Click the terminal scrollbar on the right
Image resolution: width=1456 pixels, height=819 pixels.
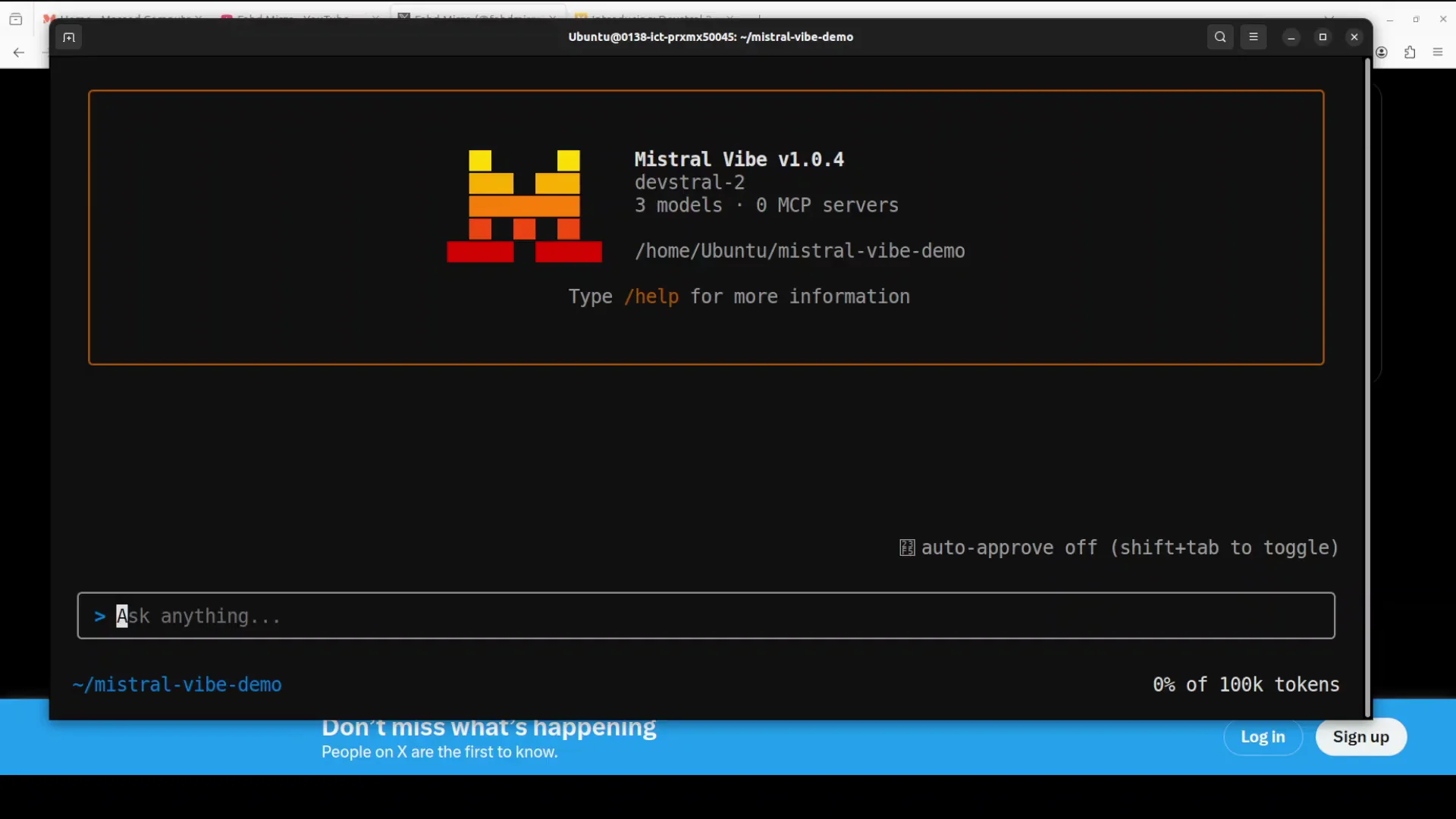[x=1368, y=379]
